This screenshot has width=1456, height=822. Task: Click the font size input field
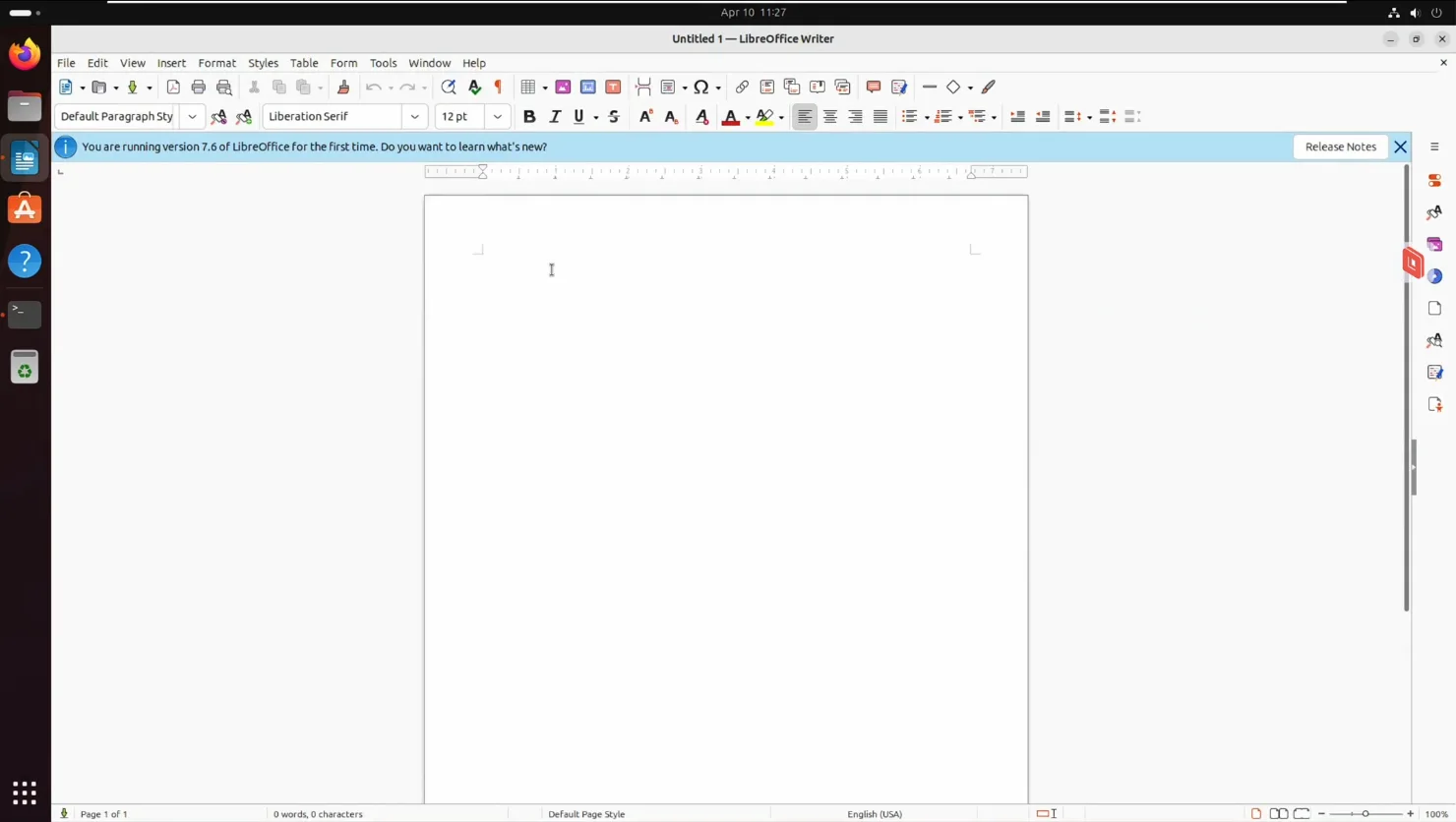click(x=459, y=117)
